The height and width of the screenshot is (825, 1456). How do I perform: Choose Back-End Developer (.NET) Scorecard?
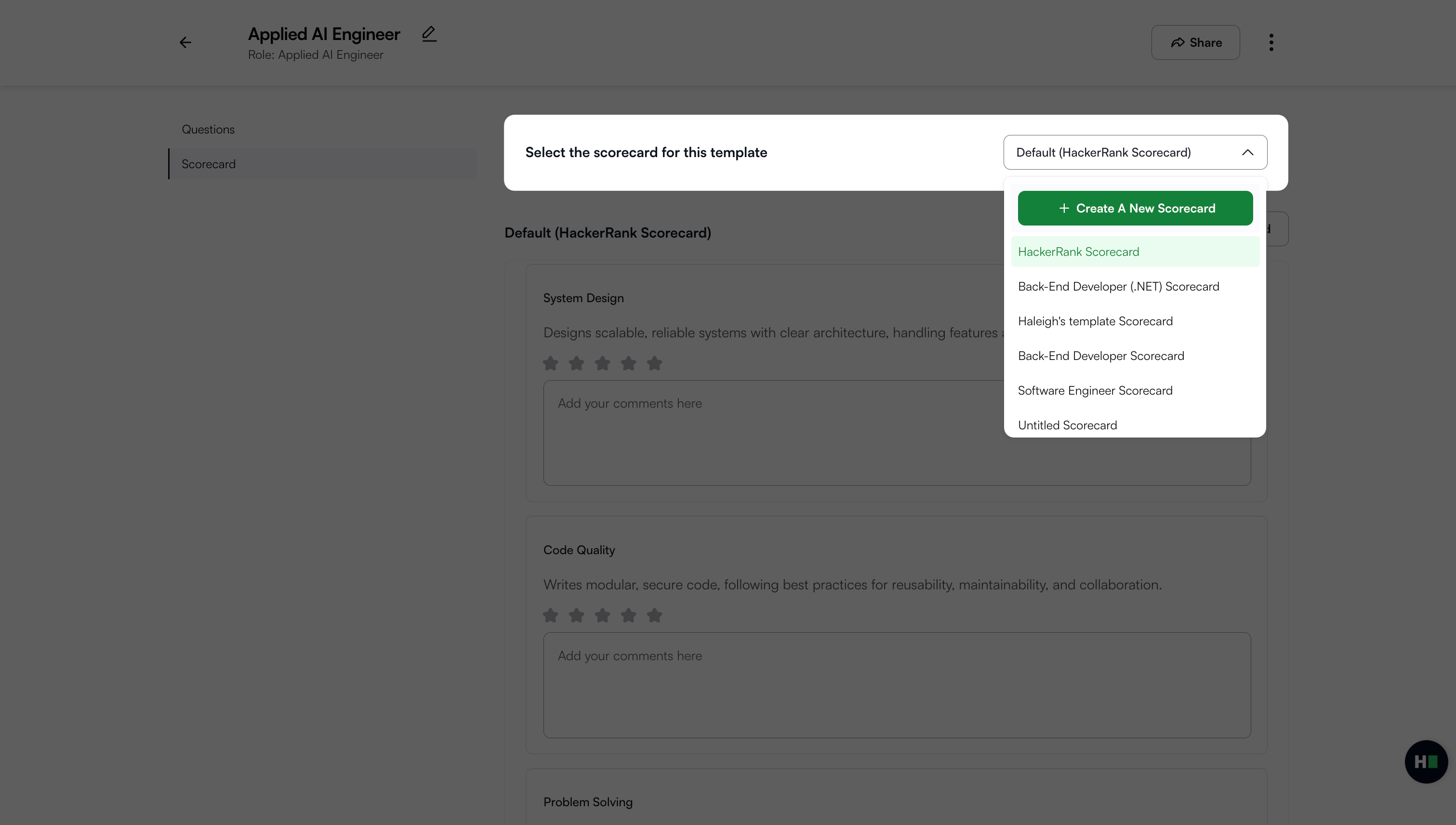(x=1118, y=287)
